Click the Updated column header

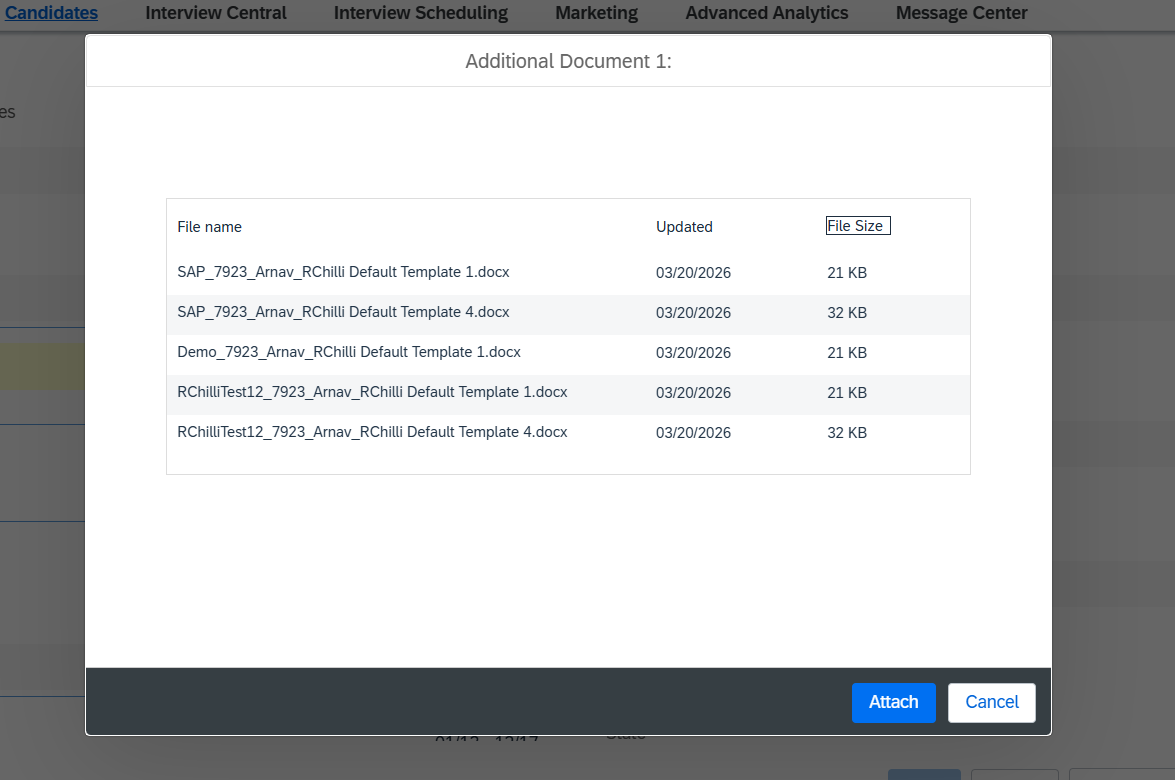684,227
